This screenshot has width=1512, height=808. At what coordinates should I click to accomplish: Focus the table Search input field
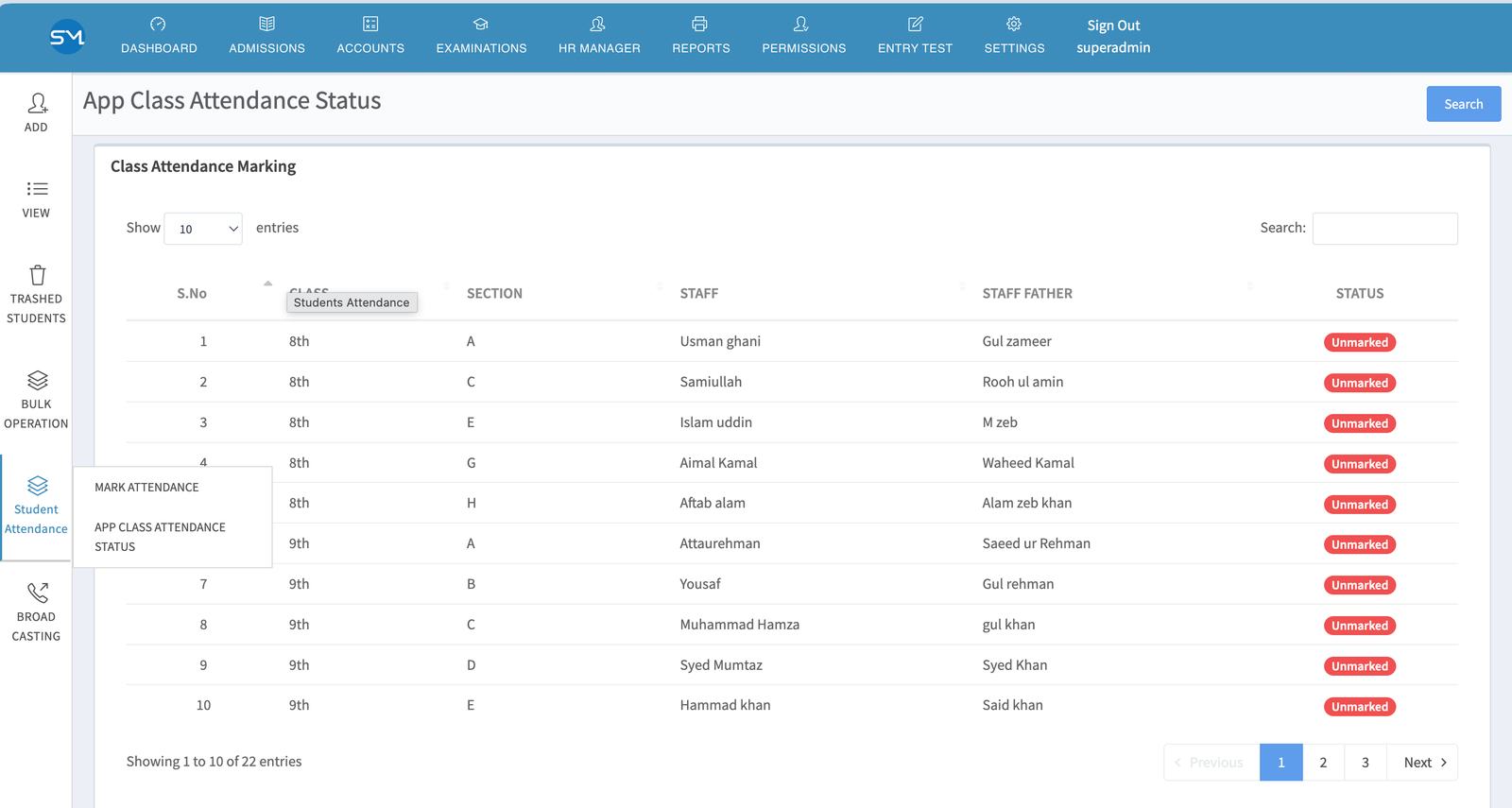tap(1385, 229)
